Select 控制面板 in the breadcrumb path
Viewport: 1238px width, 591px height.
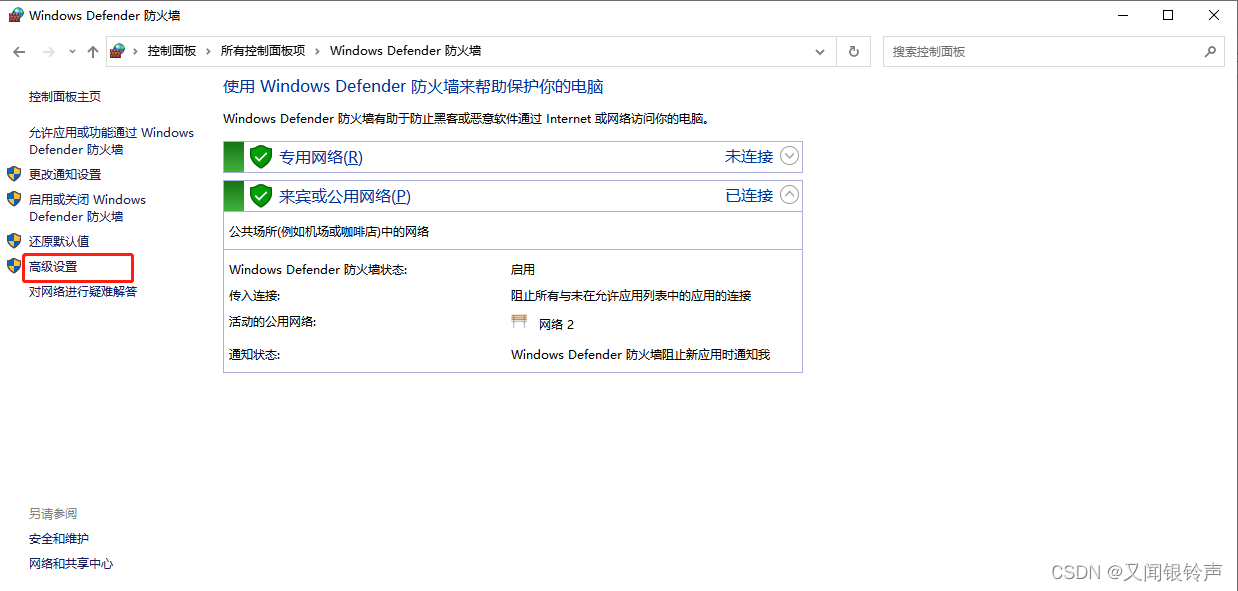(x=172, y=51)
